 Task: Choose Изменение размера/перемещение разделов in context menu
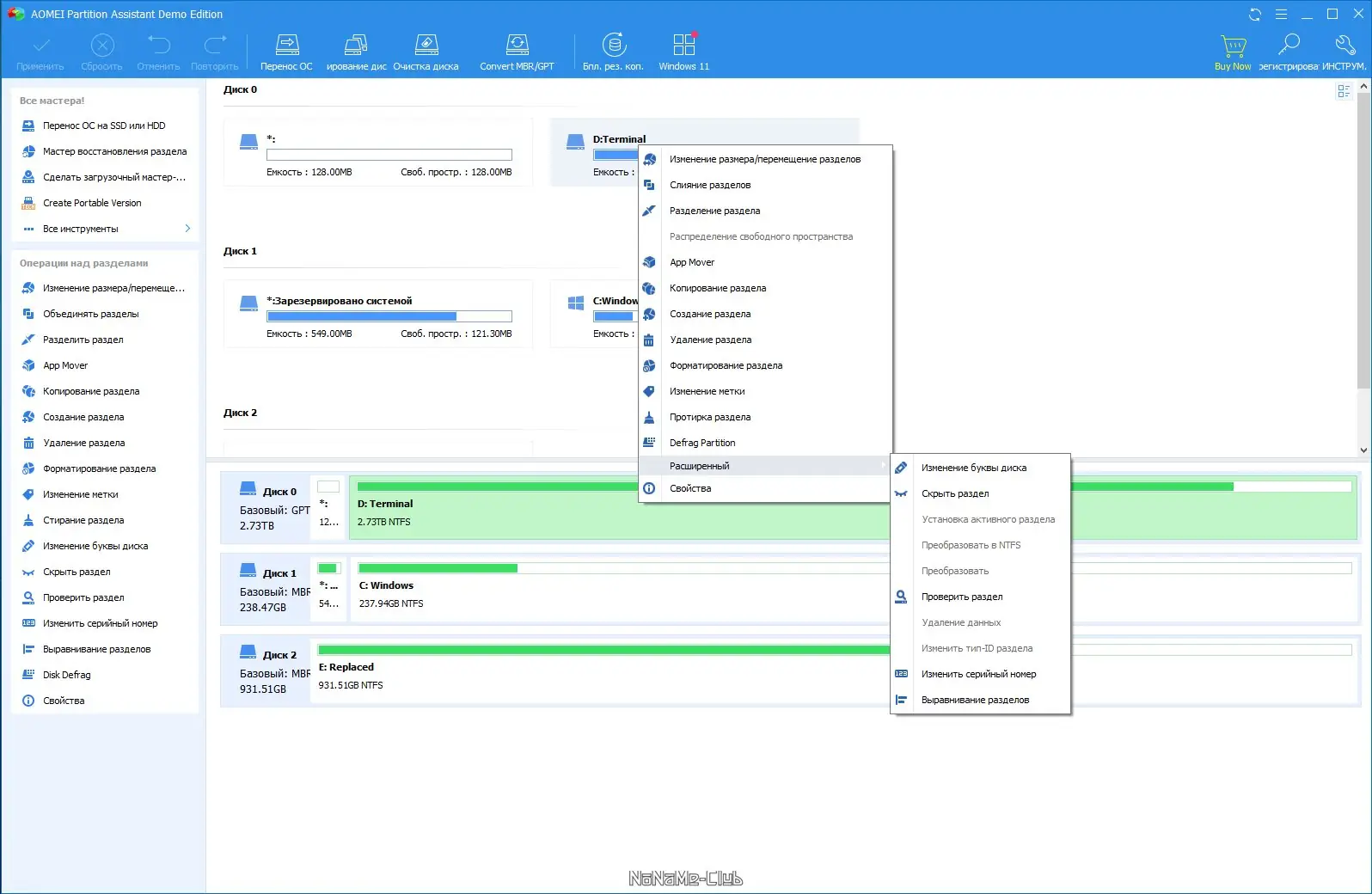click(x=765, y=159)
